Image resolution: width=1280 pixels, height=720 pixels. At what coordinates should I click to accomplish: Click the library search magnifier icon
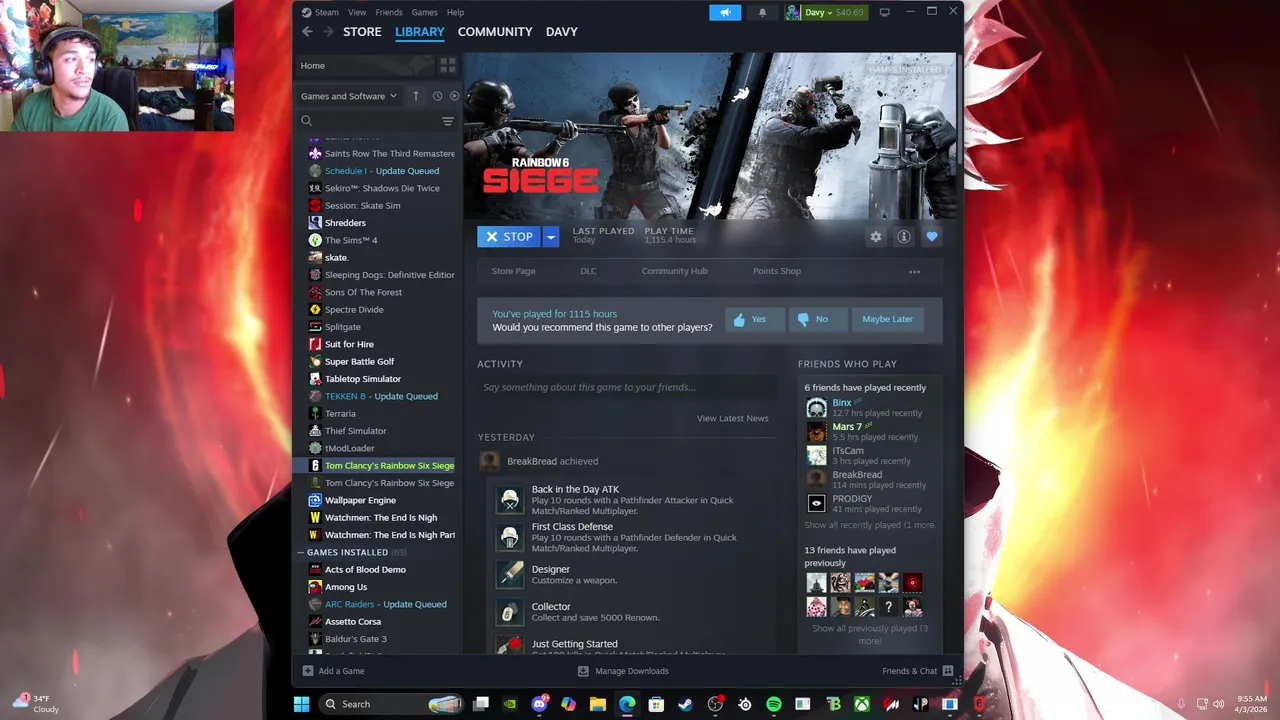tap(307, 121)
